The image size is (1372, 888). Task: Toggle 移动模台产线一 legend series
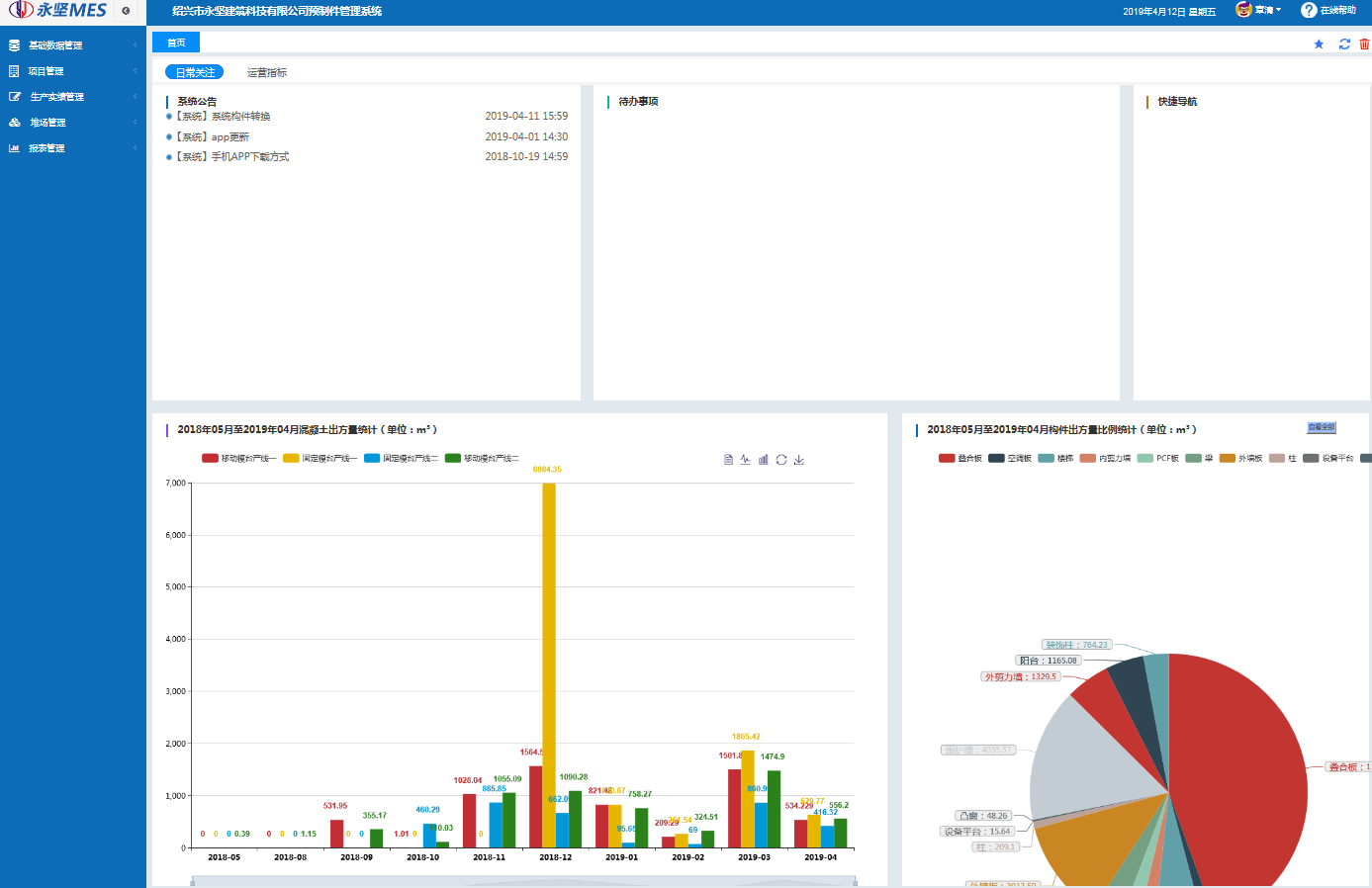(238, 459)
